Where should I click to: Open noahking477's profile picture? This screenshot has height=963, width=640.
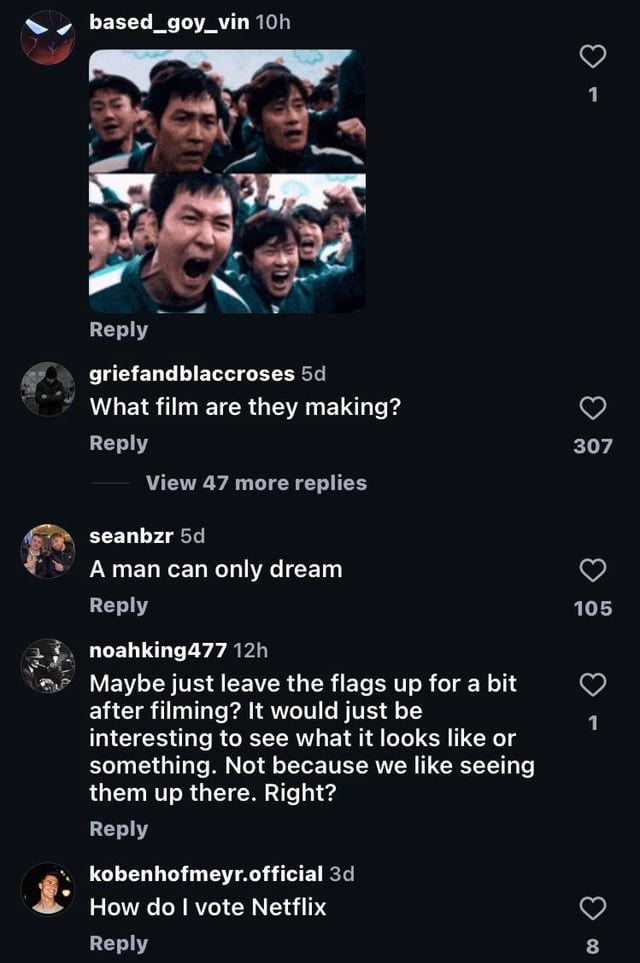48,666
